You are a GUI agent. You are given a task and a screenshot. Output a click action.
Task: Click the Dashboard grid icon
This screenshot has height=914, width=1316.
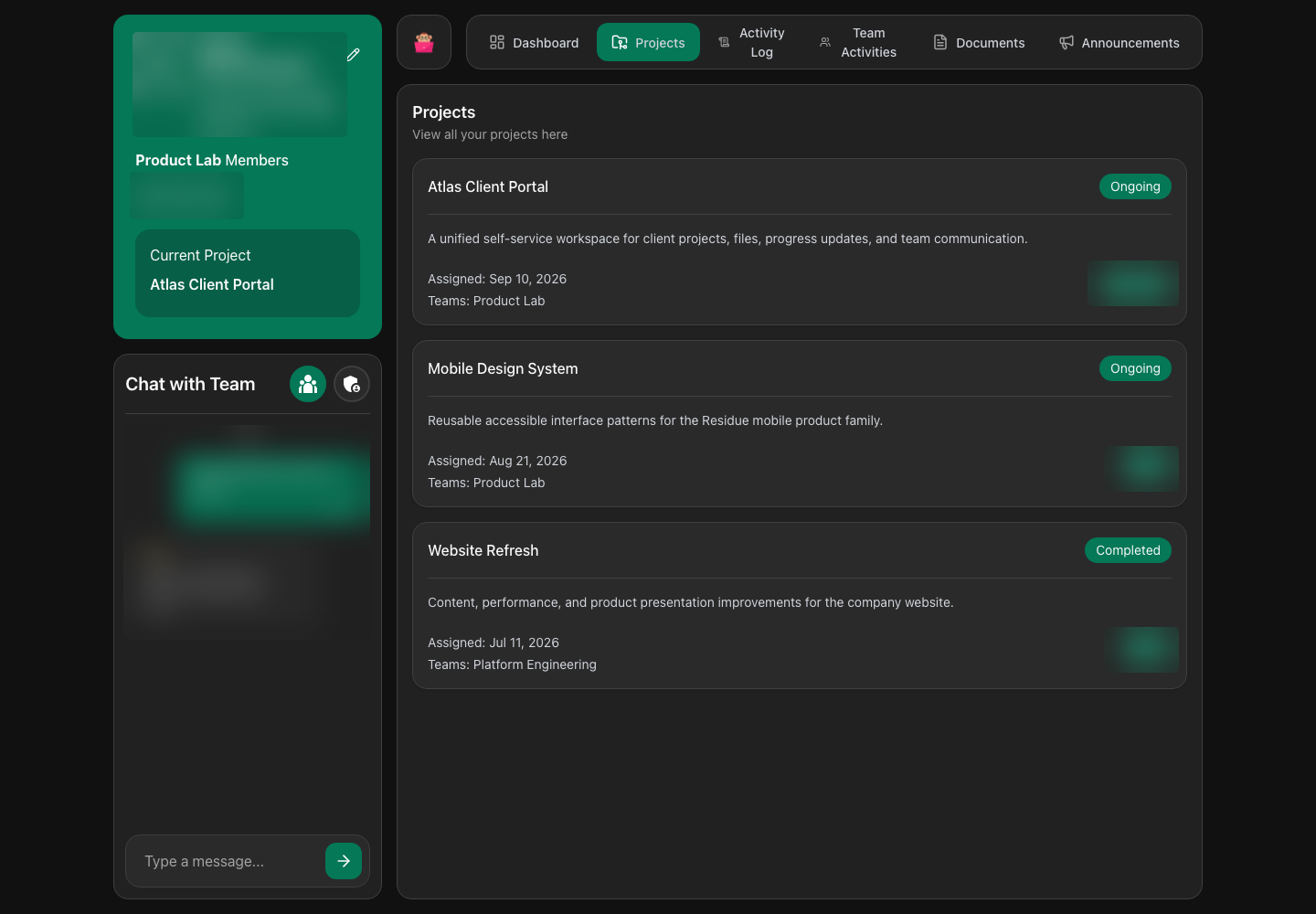pos(497,42)
